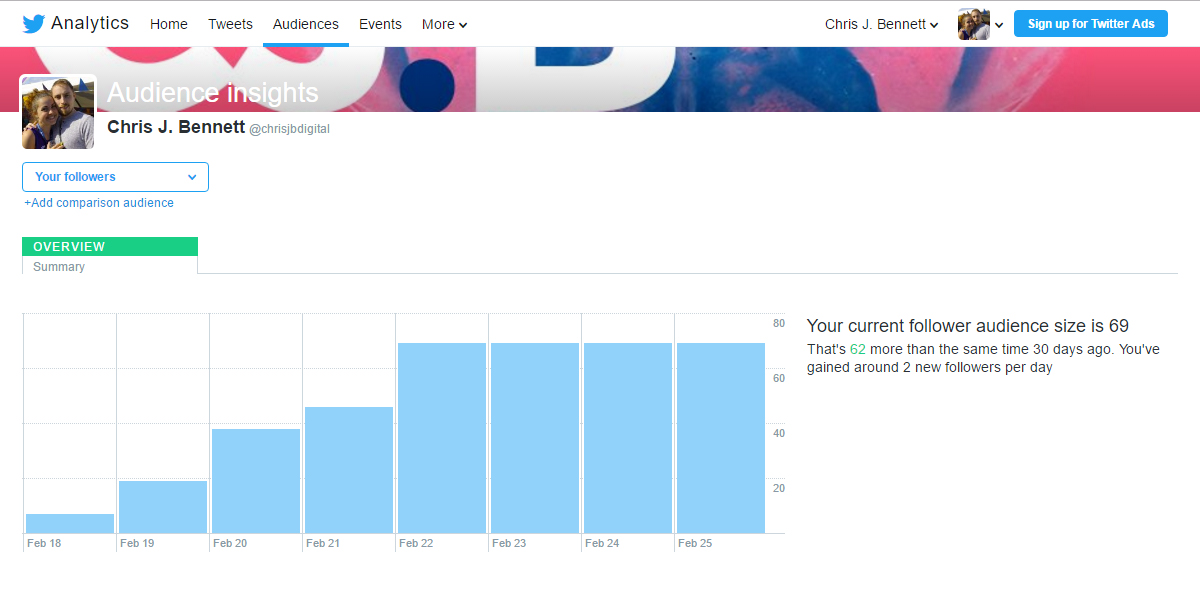This screenshot has height=604, width=1200.
Task: Click the @chrisjbdigital handle
Action: click(x=289, y=129)
